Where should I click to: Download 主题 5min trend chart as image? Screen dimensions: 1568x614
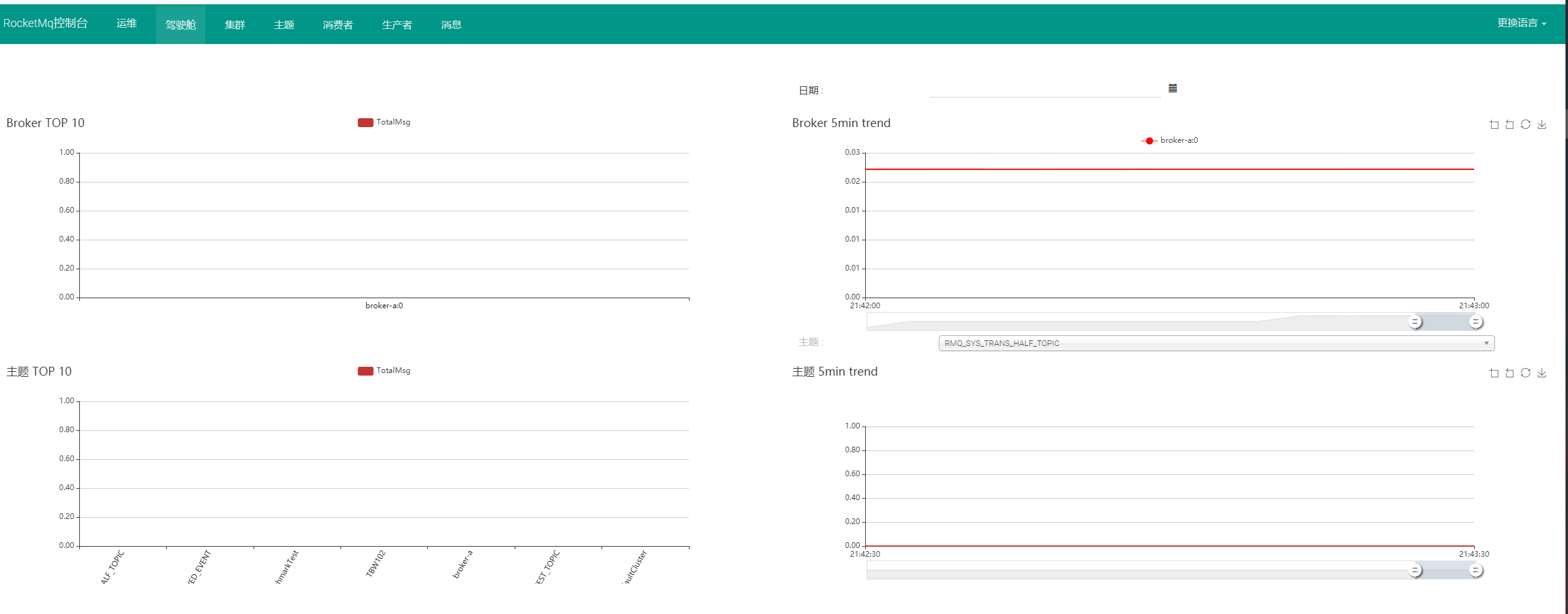(x=1542, y=373)
